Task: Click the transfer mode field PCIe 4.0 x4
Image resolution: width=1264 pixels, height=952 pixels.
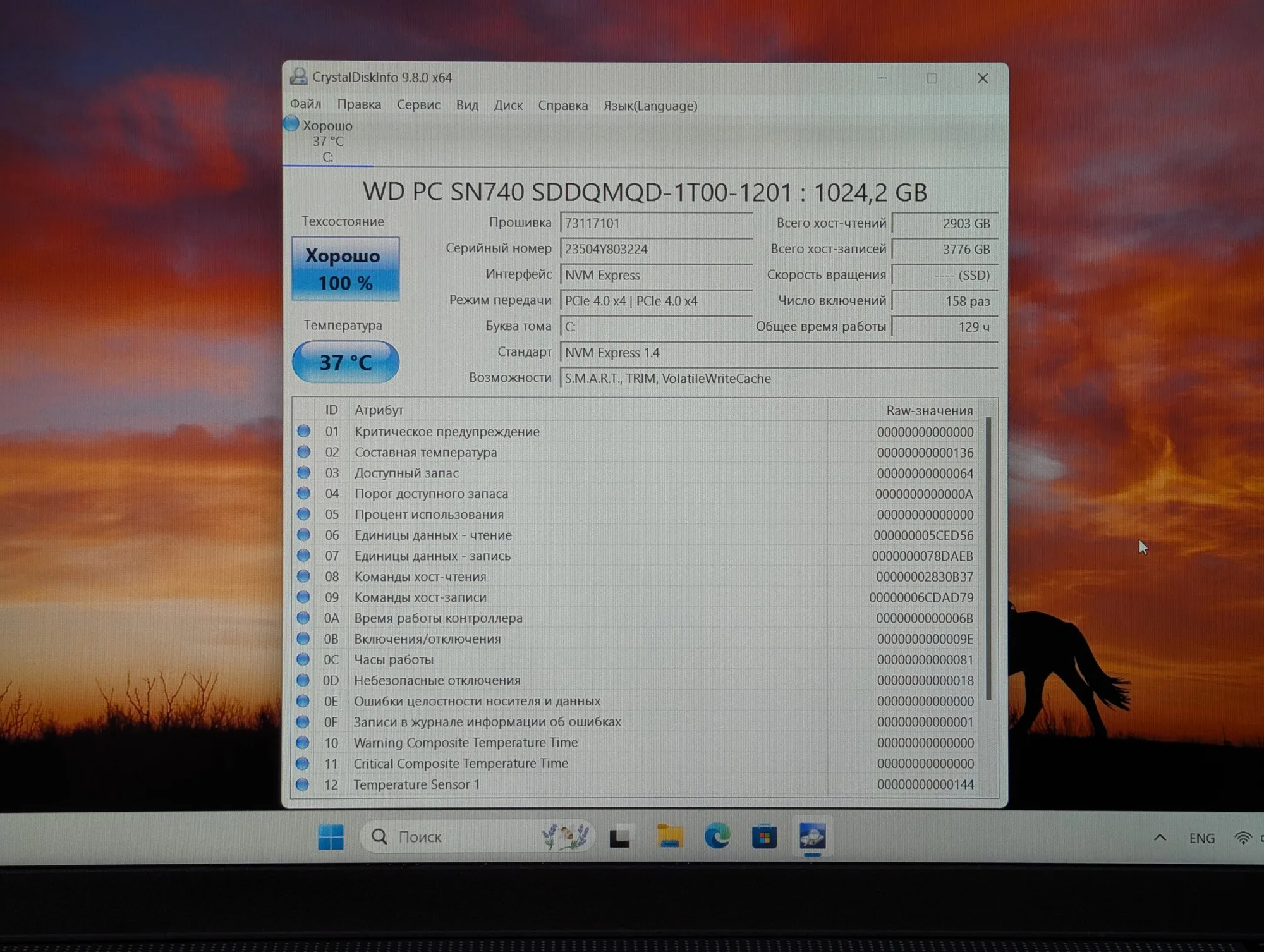Action: pos(656,301)
